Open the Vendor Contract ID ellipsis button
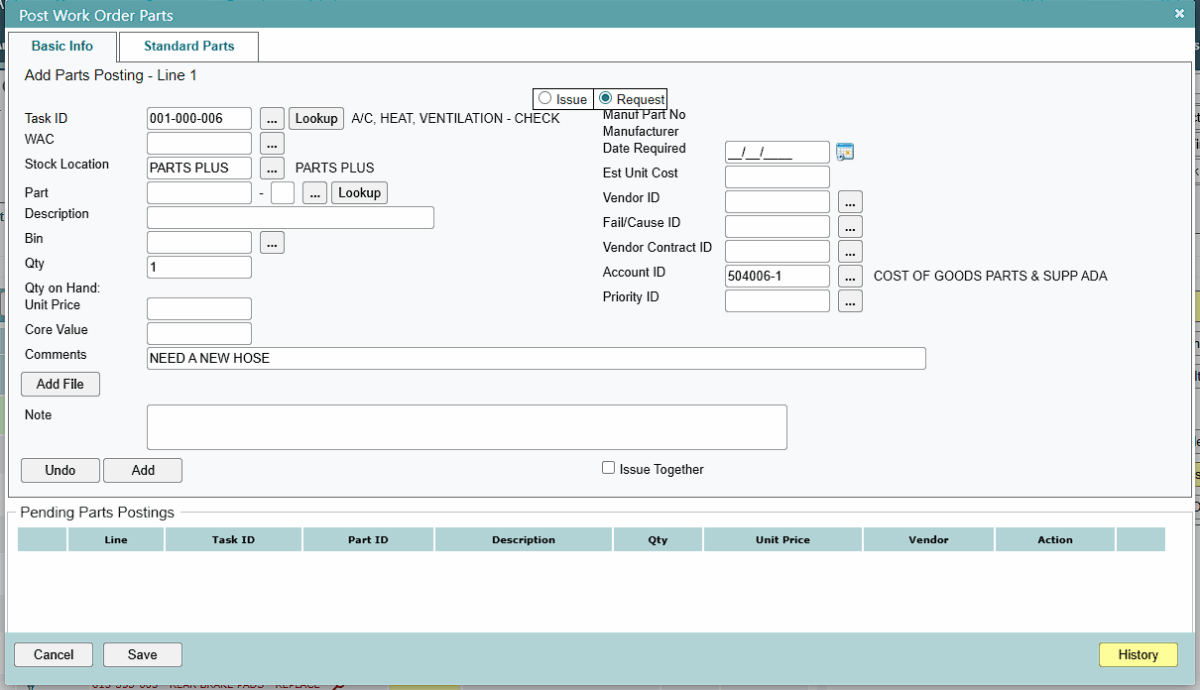1200x690 pixels. 850,252
